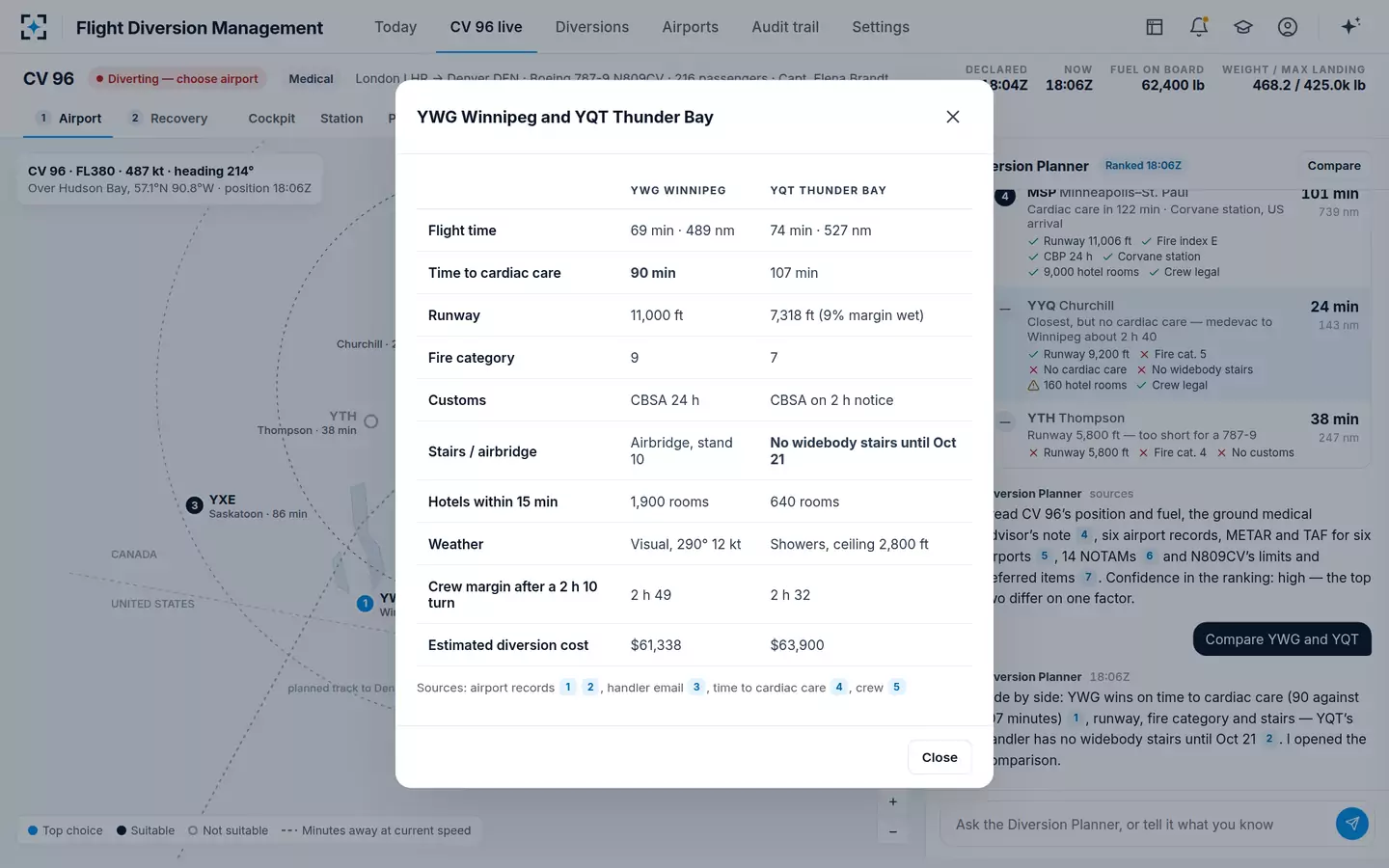
Task: Open handler email citation 3
Action: (x=696, y=688)
